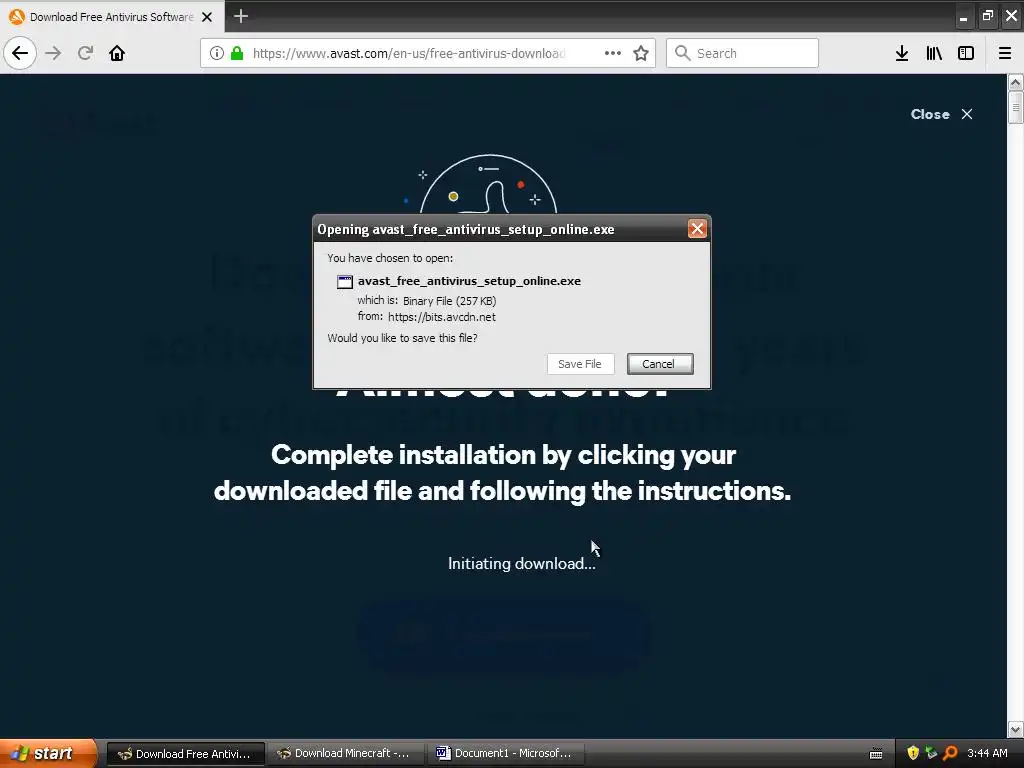The image size is (1024, 768).
Task: Click the avast.com URL address field
Action: point(409,53)
